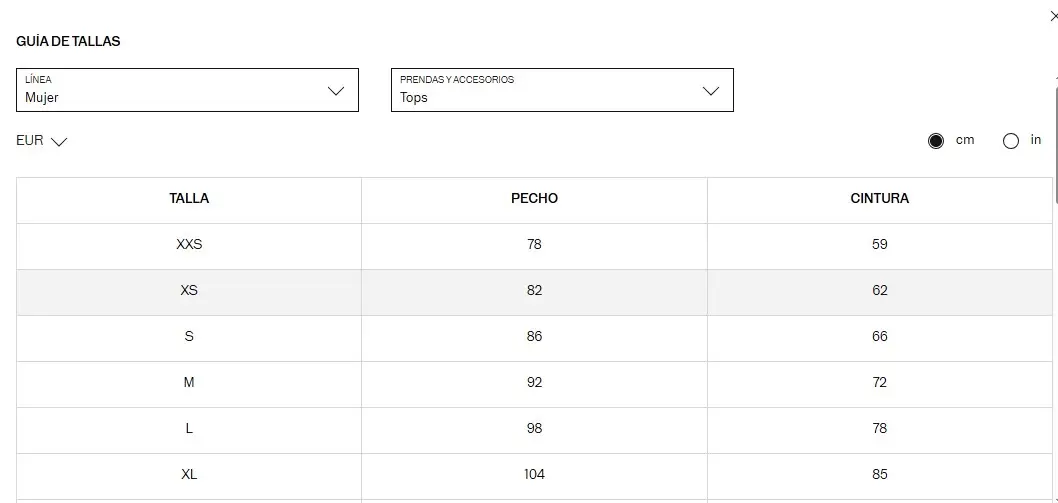
Task: Select the S size row
Action: (534, 338)
